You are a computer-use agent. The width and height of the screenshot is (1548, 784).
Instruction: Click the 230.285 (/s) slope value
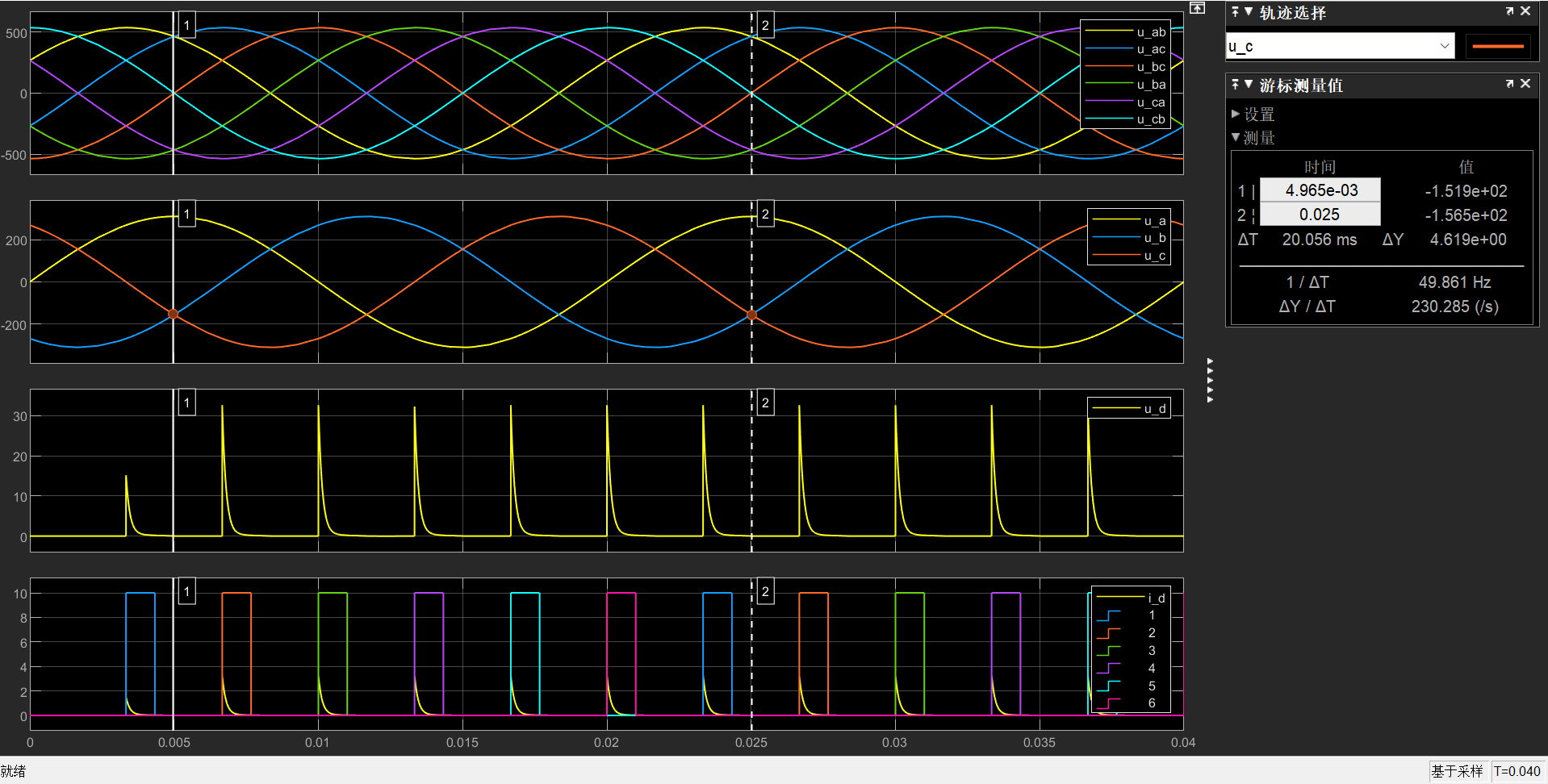(x=1454, y=307)
